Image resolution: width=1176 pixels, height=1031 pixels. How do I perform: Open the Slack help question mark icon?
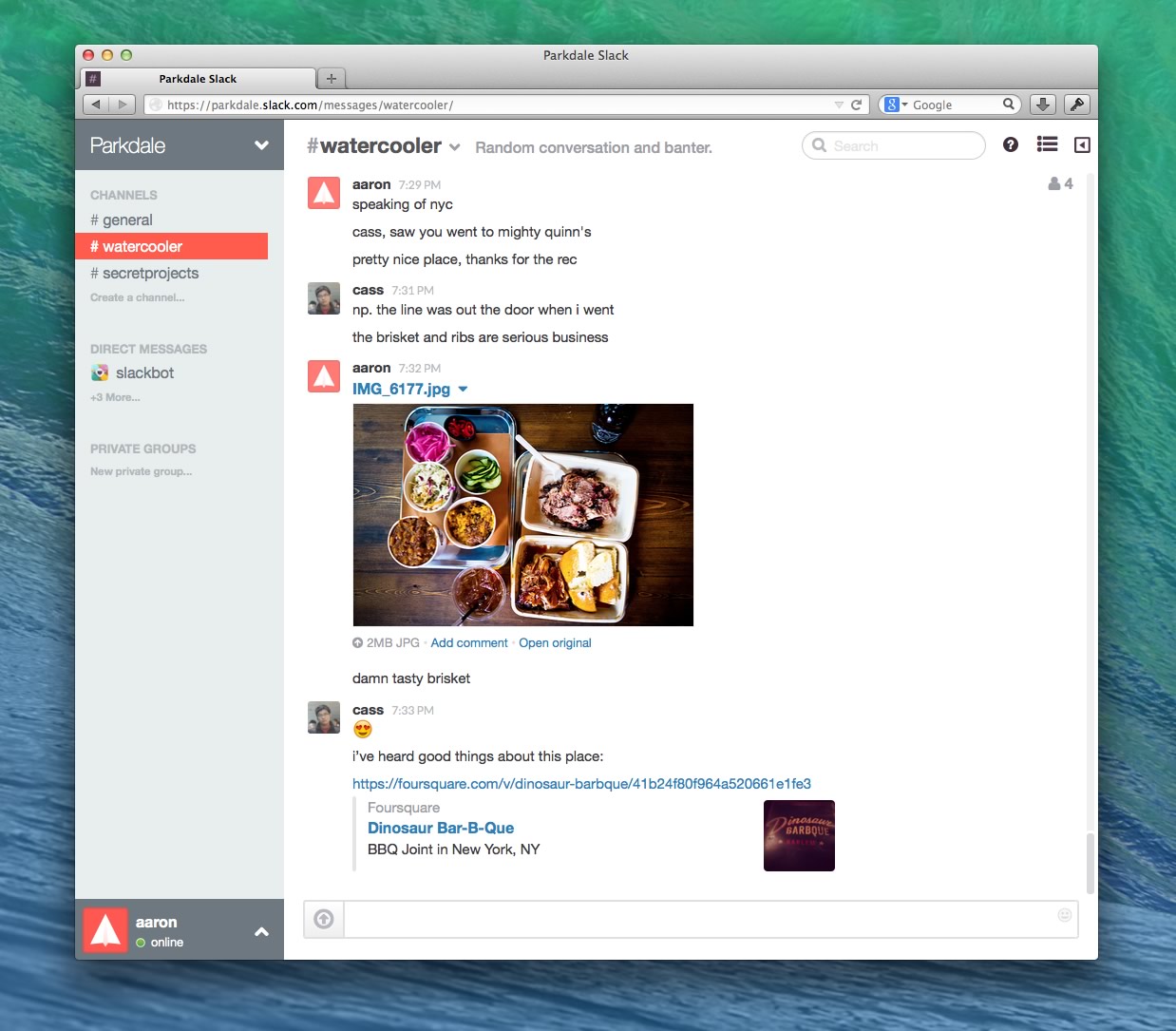[x=1011, y=144]
